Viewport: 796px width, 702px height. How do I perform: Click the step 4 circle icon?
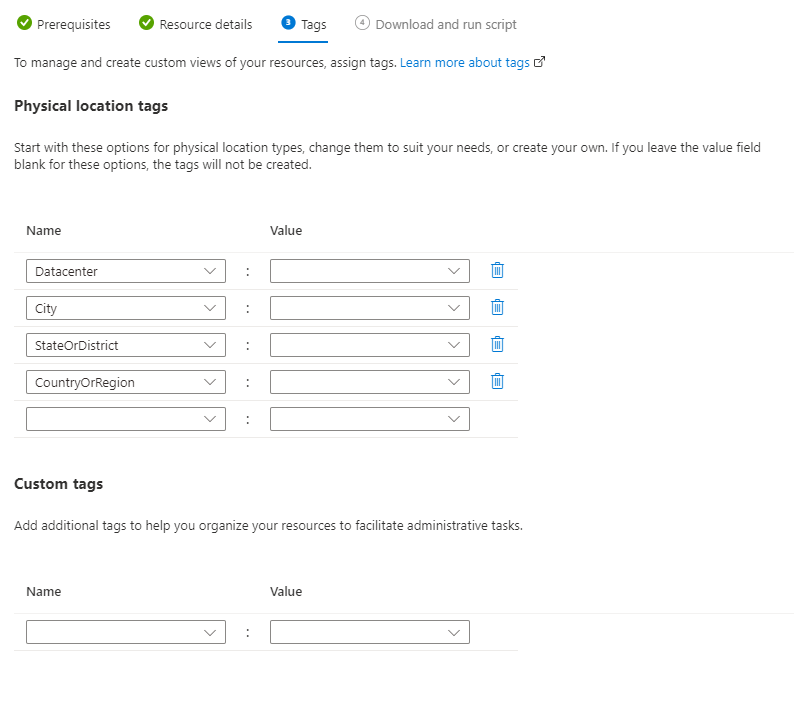pos(362,23)
